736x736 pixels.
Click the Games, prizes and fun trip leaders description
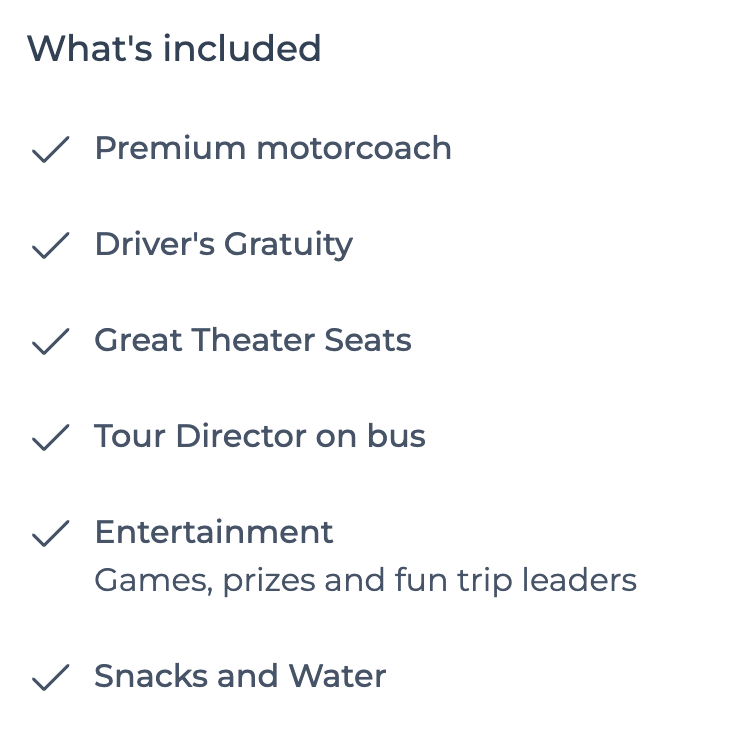coord(366,581)
